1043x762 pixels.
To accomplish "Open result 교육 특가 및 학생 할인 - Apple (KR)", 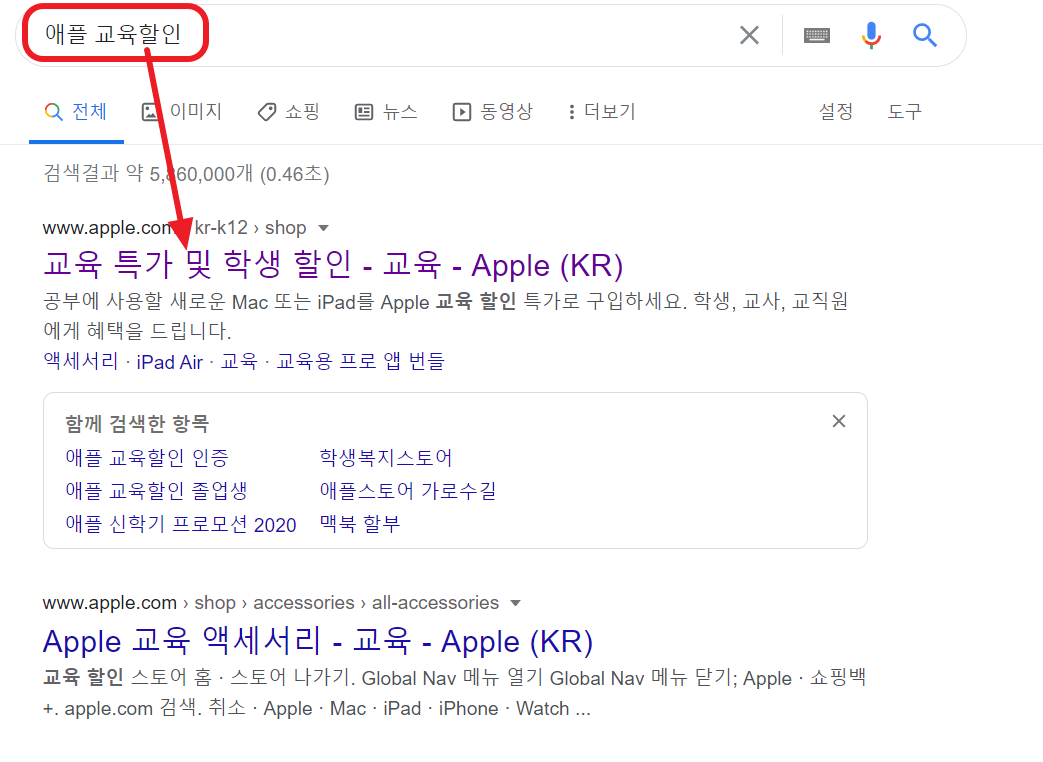I will (x=333, y=265).
